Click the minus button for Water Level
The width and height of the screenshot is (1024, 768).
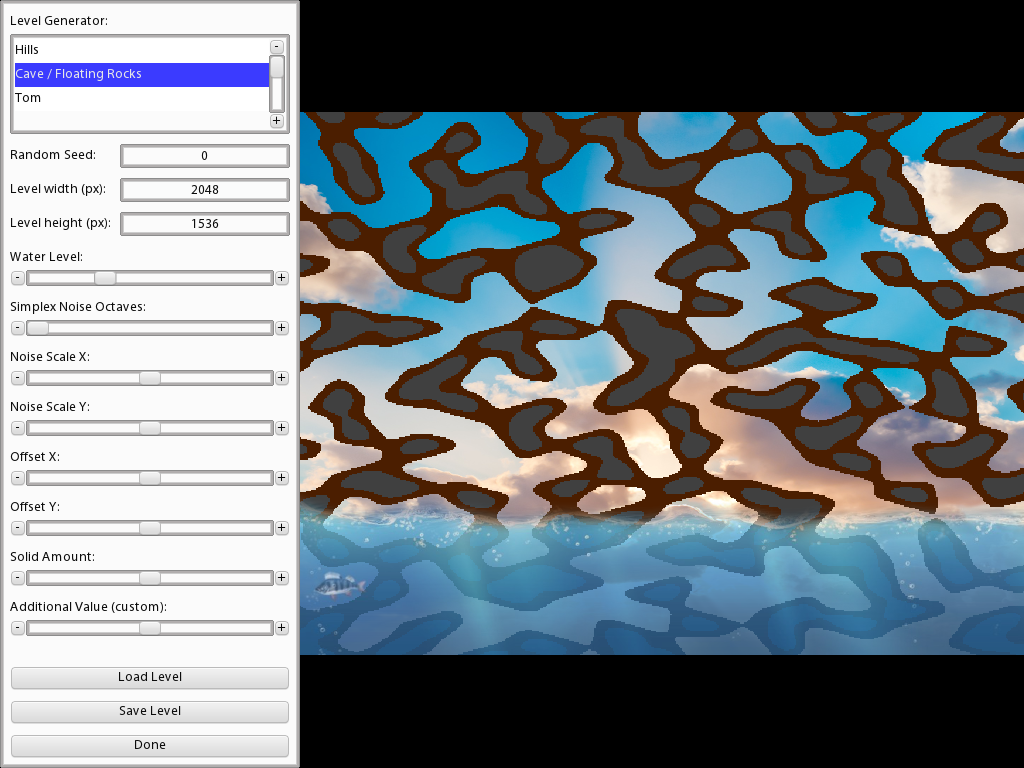pyautogui.click(x=17, y=278)
